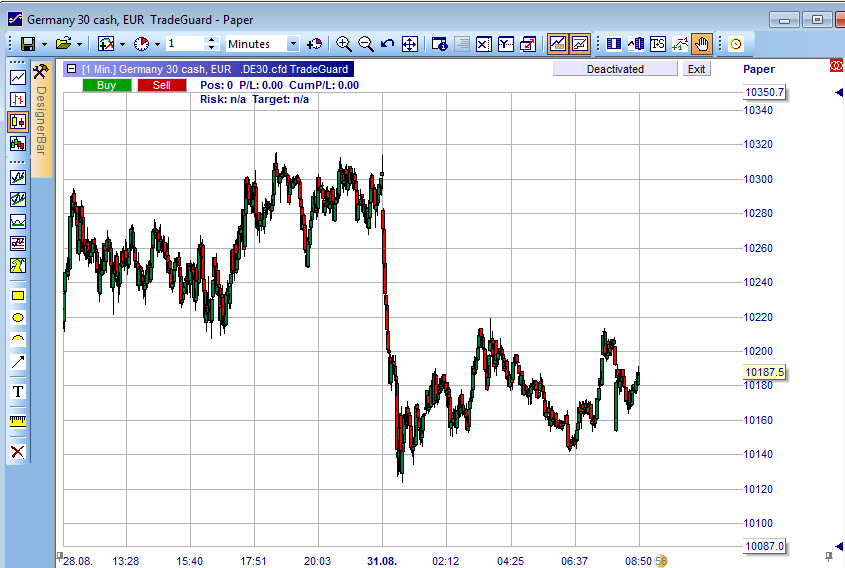Click the detach window red arrow icon
This screenshot has height=568, width=845.
pos(528,44)
